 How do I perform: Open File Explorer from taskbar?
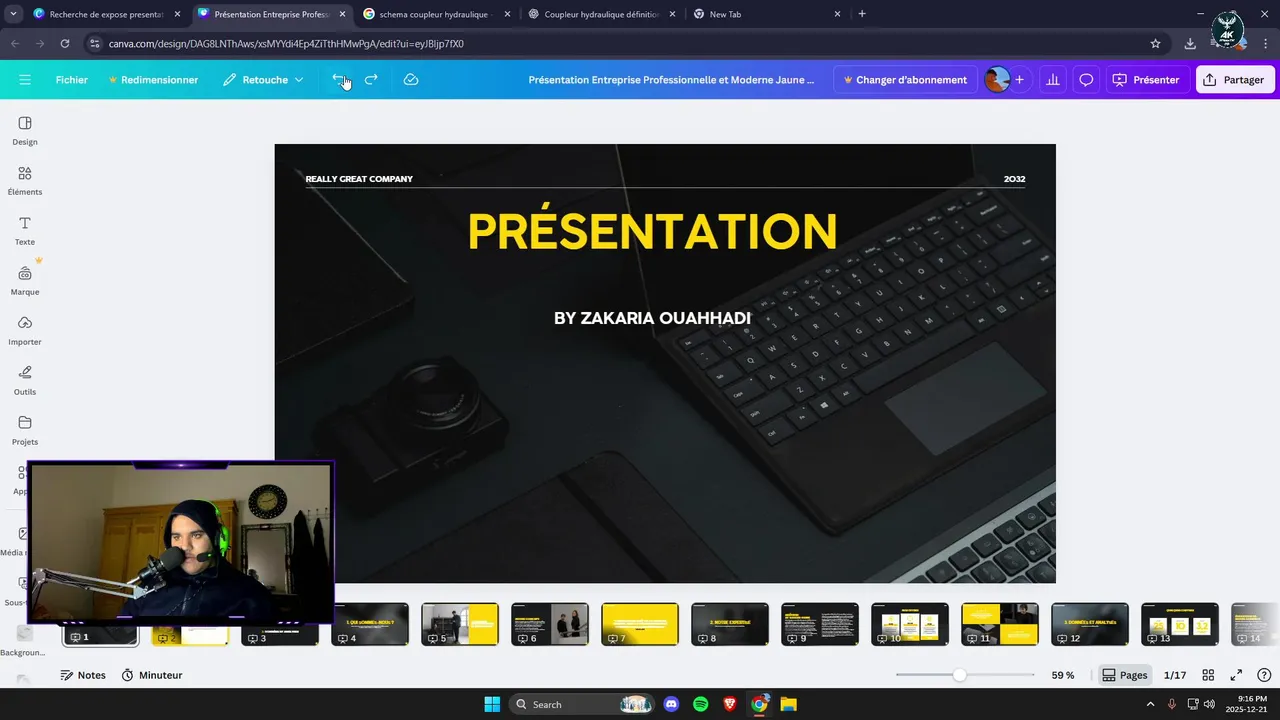788,704
